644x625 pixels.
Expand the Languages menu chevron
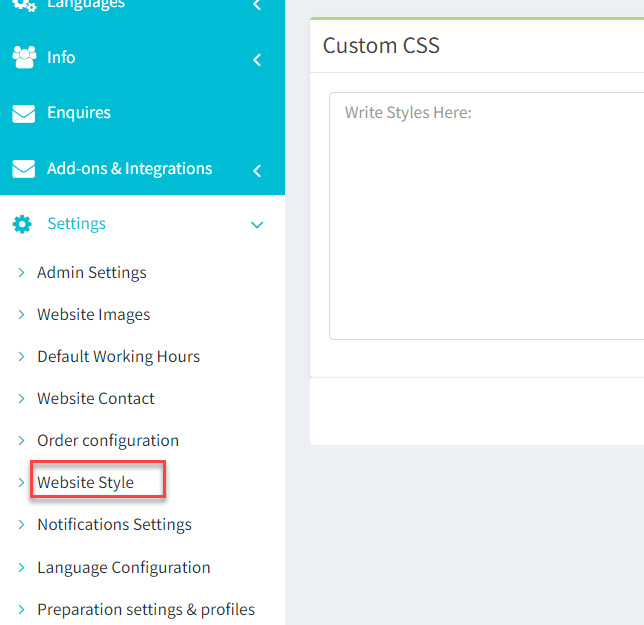click(257, 5)
